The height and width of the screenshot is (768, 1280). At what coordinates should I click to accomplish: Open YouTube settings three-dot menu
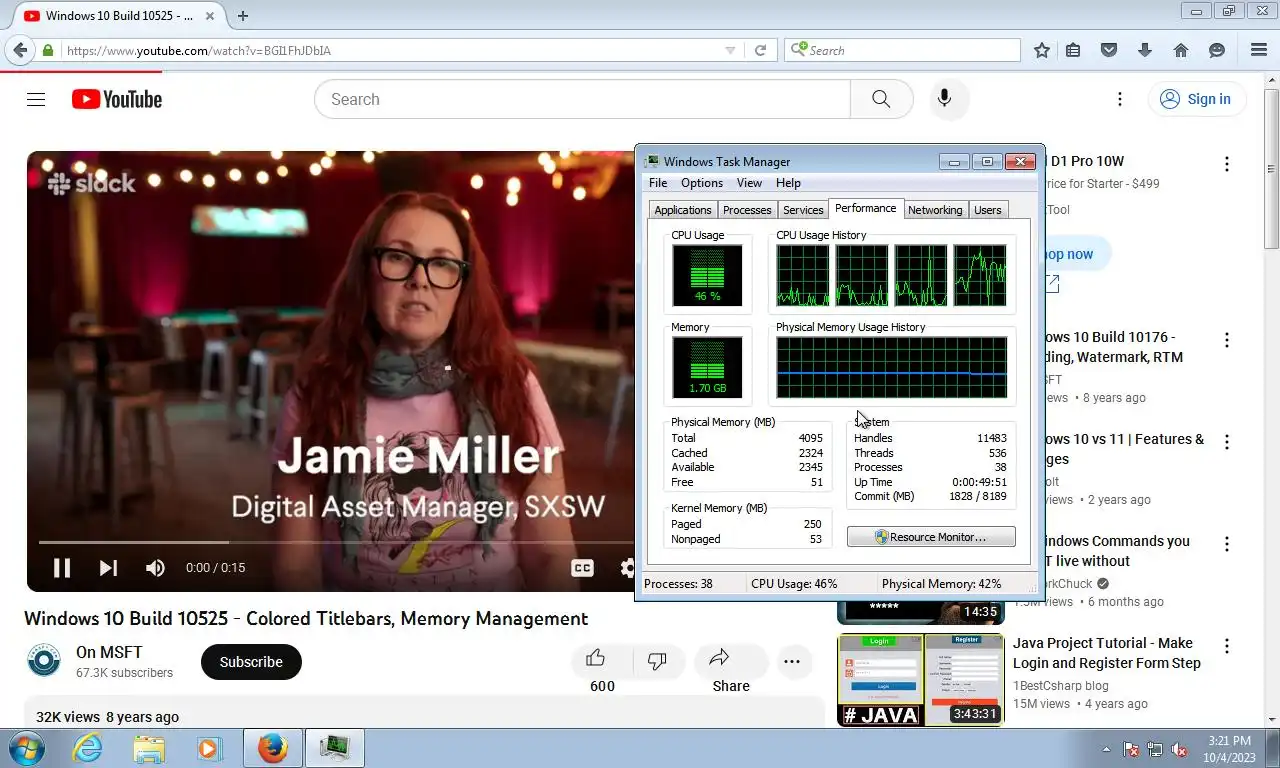click(x=1120, y=99)
